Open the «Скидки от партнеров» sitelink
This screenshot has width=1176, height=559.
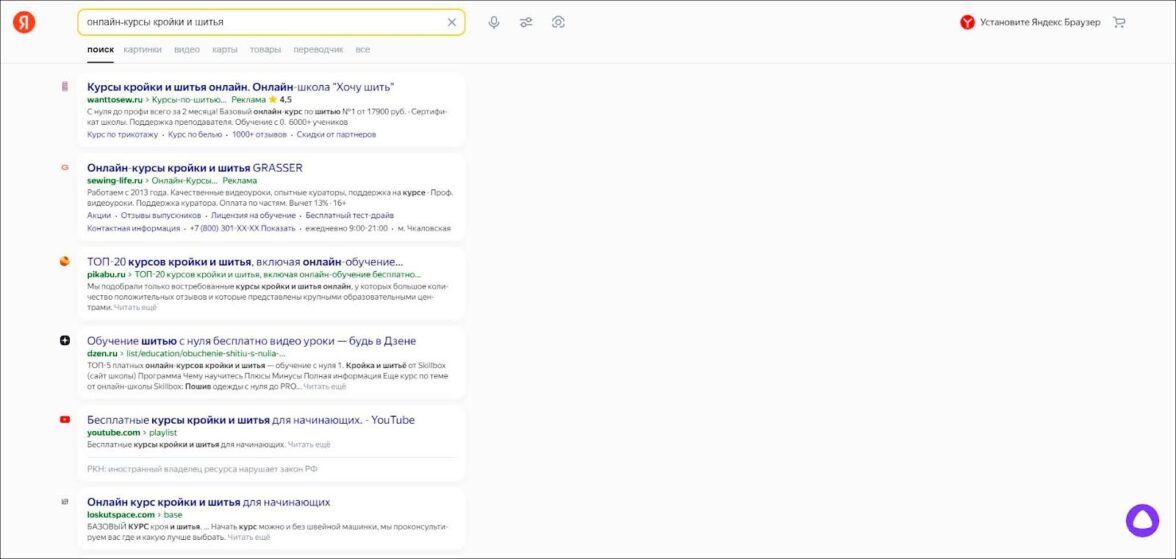point(336,134)
